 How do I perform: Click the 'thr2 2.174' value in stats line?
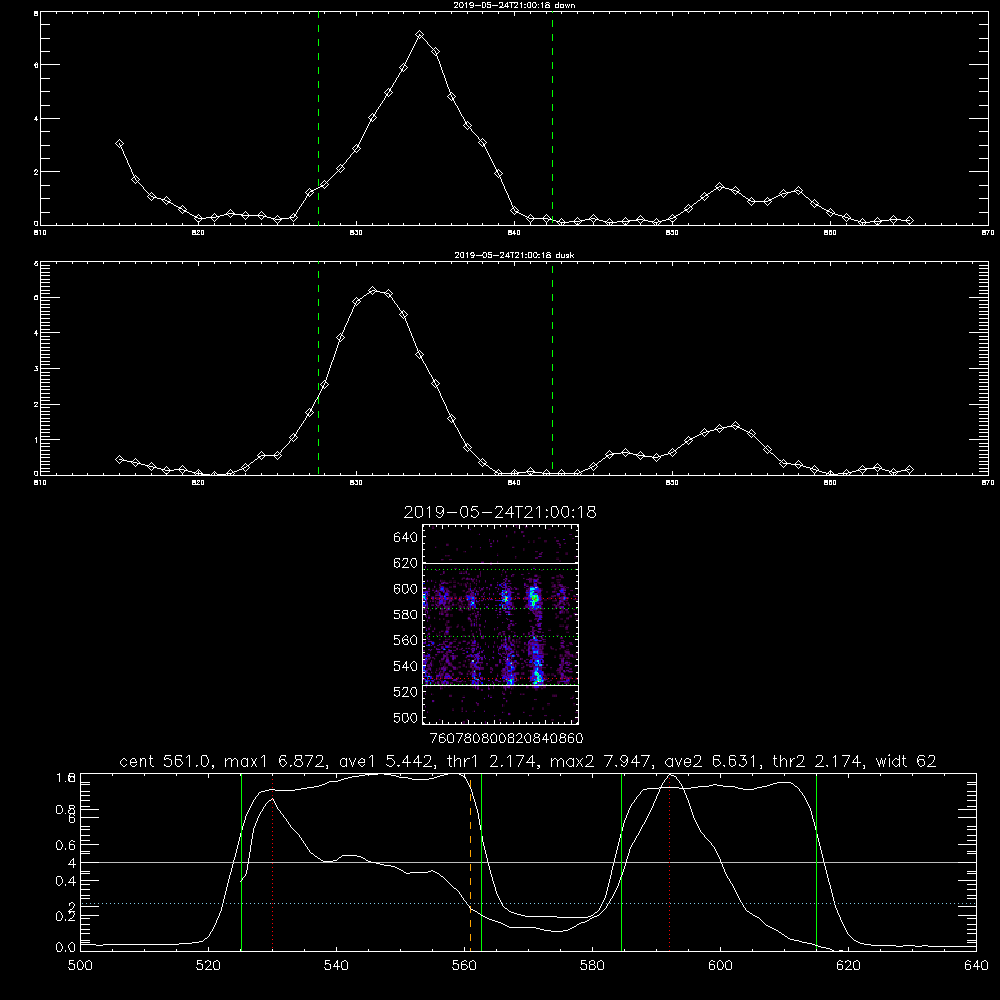point(818,761)
